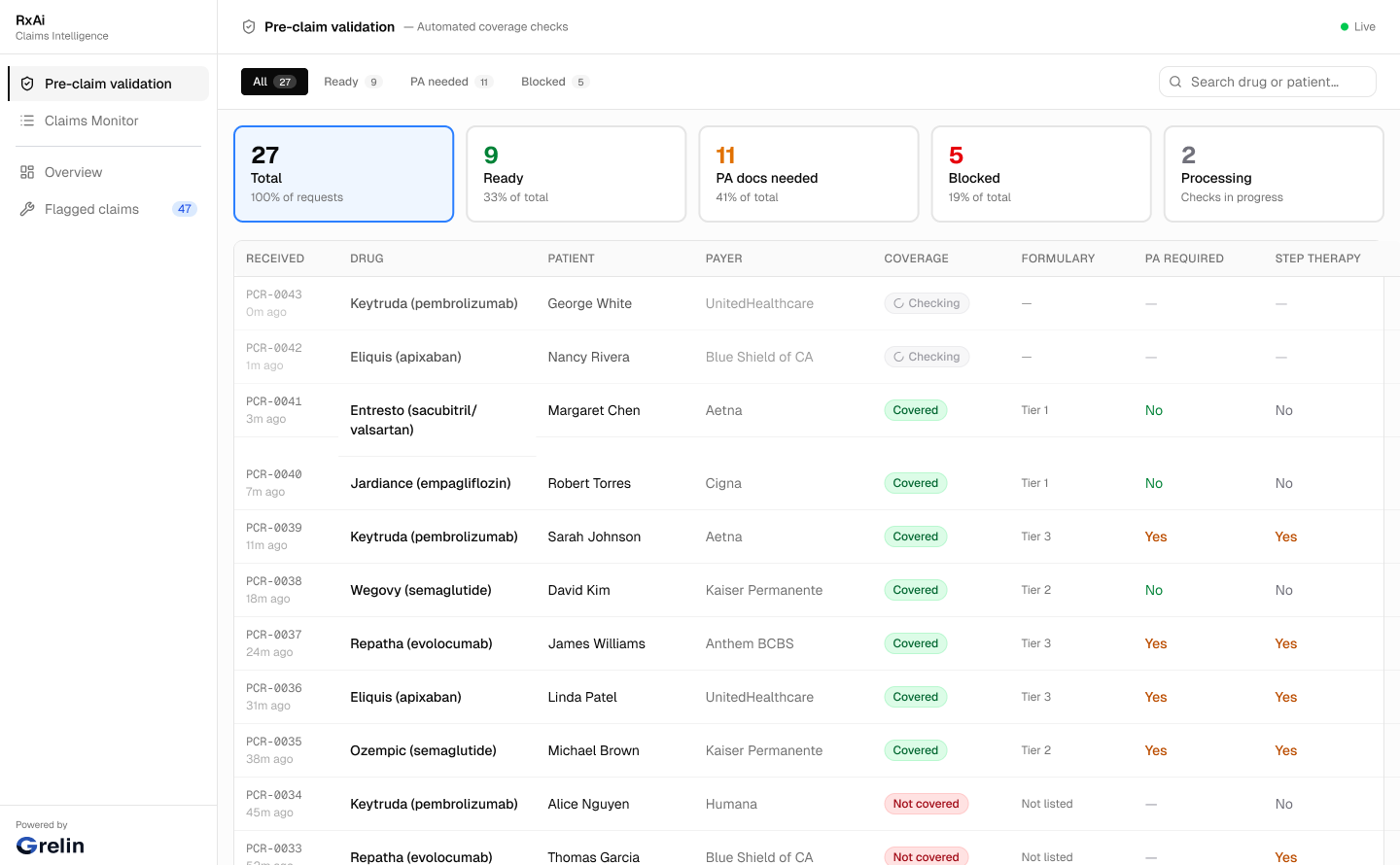
Task: Go to Overview page
Action: coord(109,172)
